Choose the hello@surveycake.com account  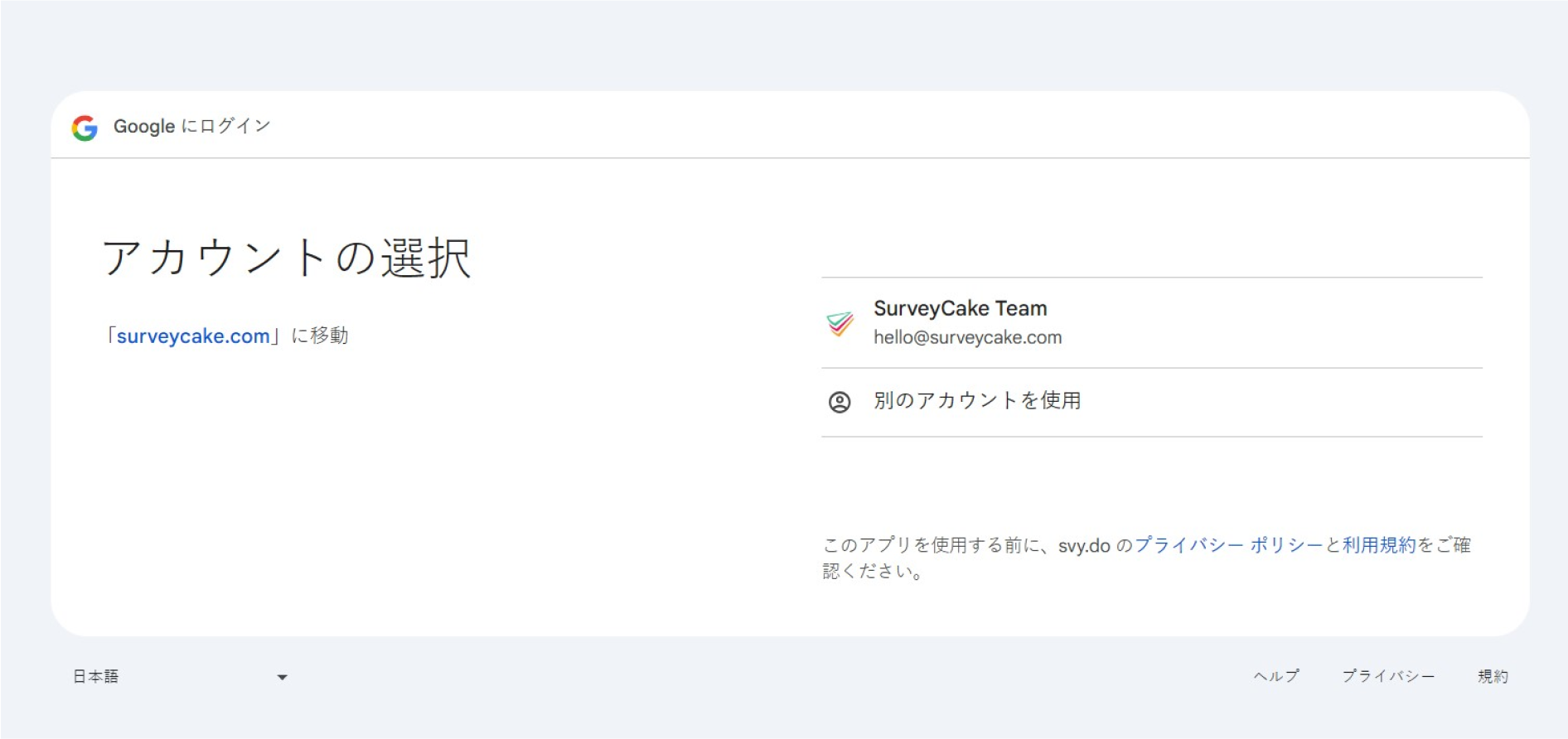click(1151, 322)
